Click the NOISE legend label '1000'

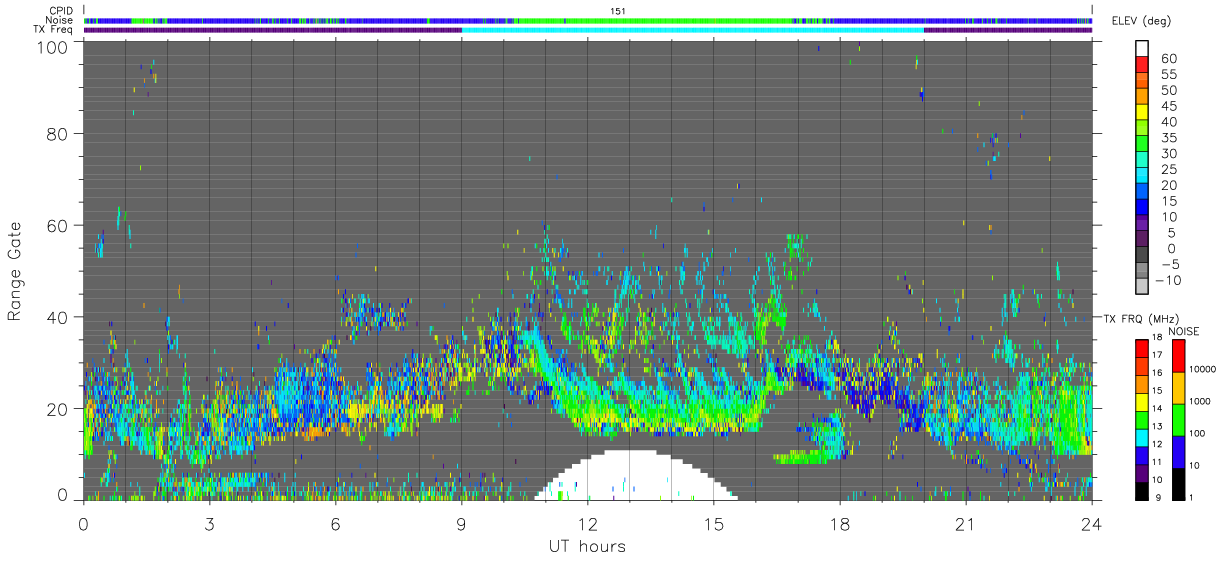[x=1199, y=401]
